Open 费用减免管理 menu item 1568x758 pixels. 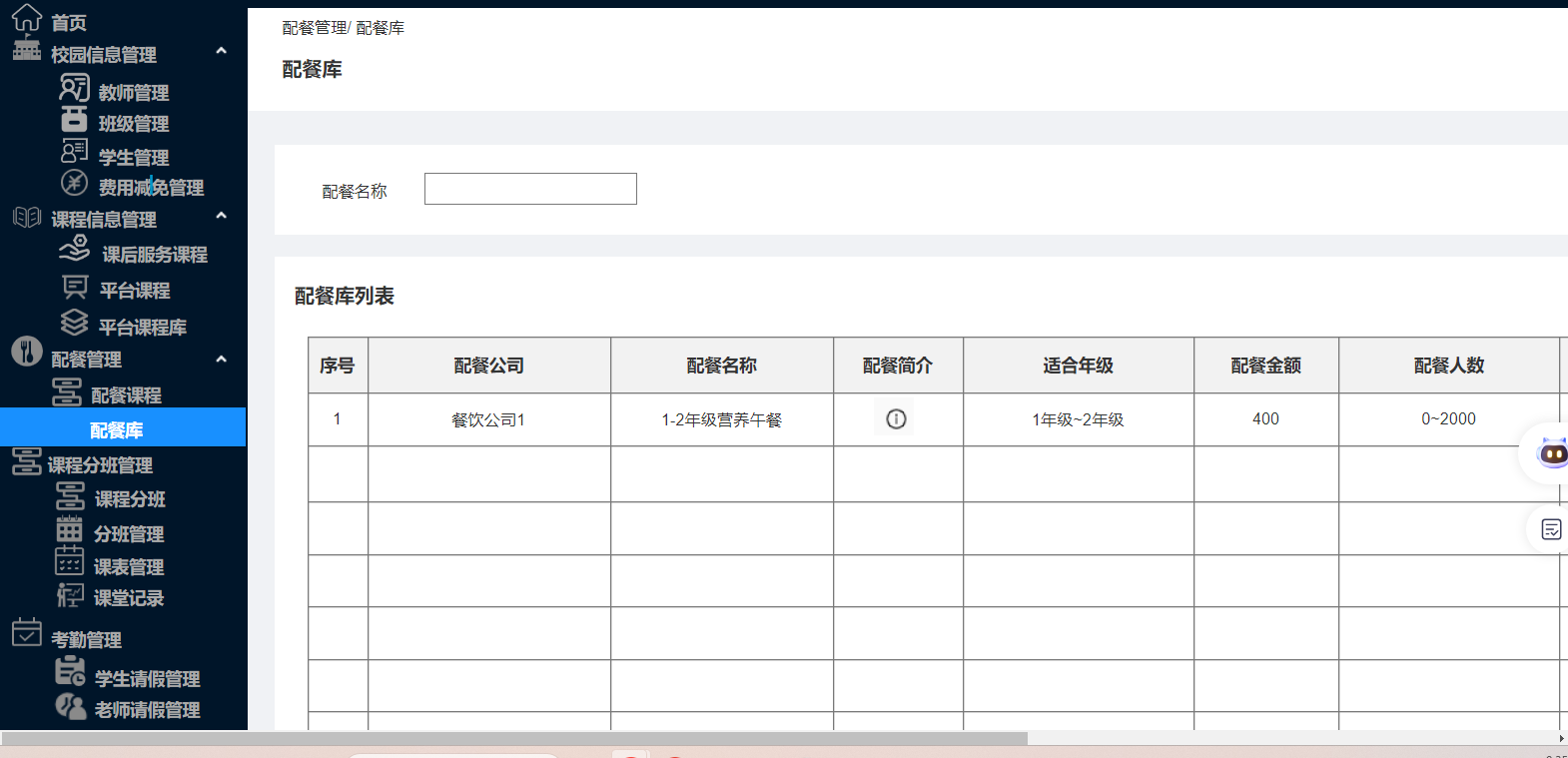(x=151, y=188)
